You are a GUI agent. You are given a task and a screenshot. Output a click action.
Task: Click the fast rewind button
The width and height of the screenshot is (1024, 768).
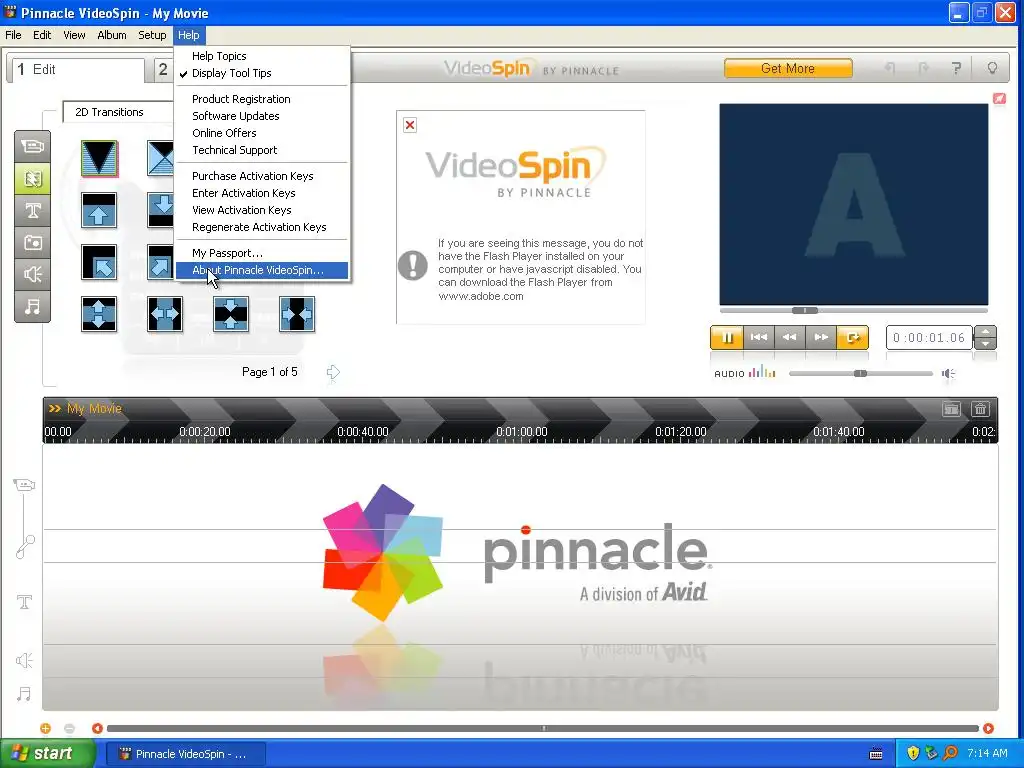pos(790,338)
